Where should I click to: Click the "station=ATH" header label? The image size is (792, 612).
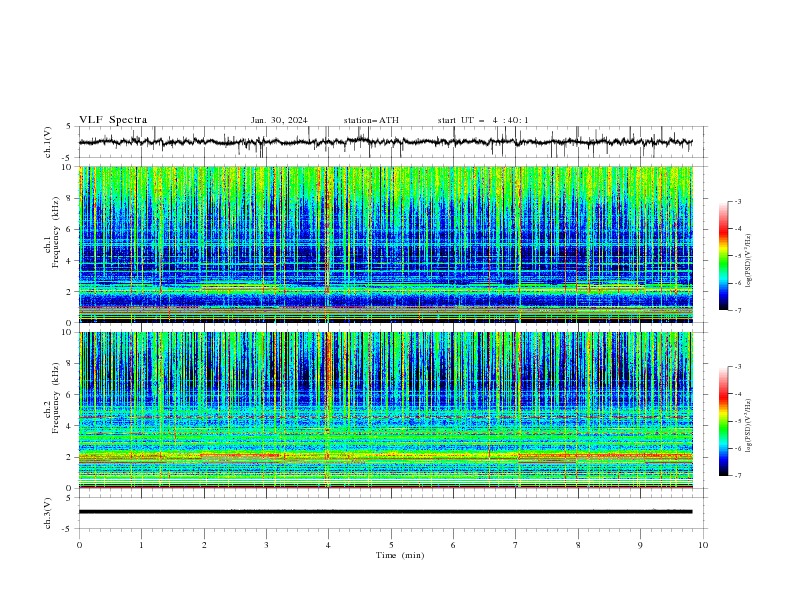point(371,120)
